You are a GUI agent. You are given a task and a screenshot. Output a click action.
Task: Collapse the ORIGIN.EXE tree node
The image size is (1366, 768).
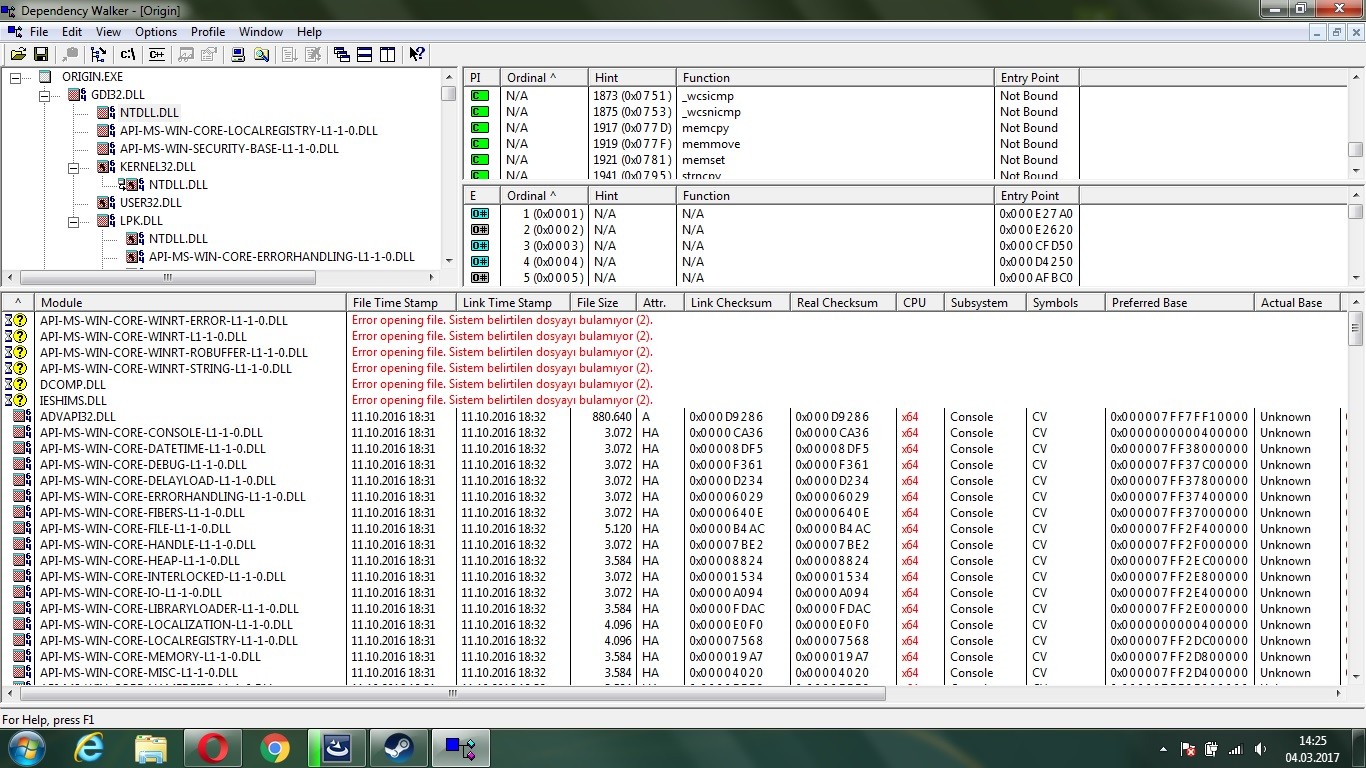click(15, 77)
